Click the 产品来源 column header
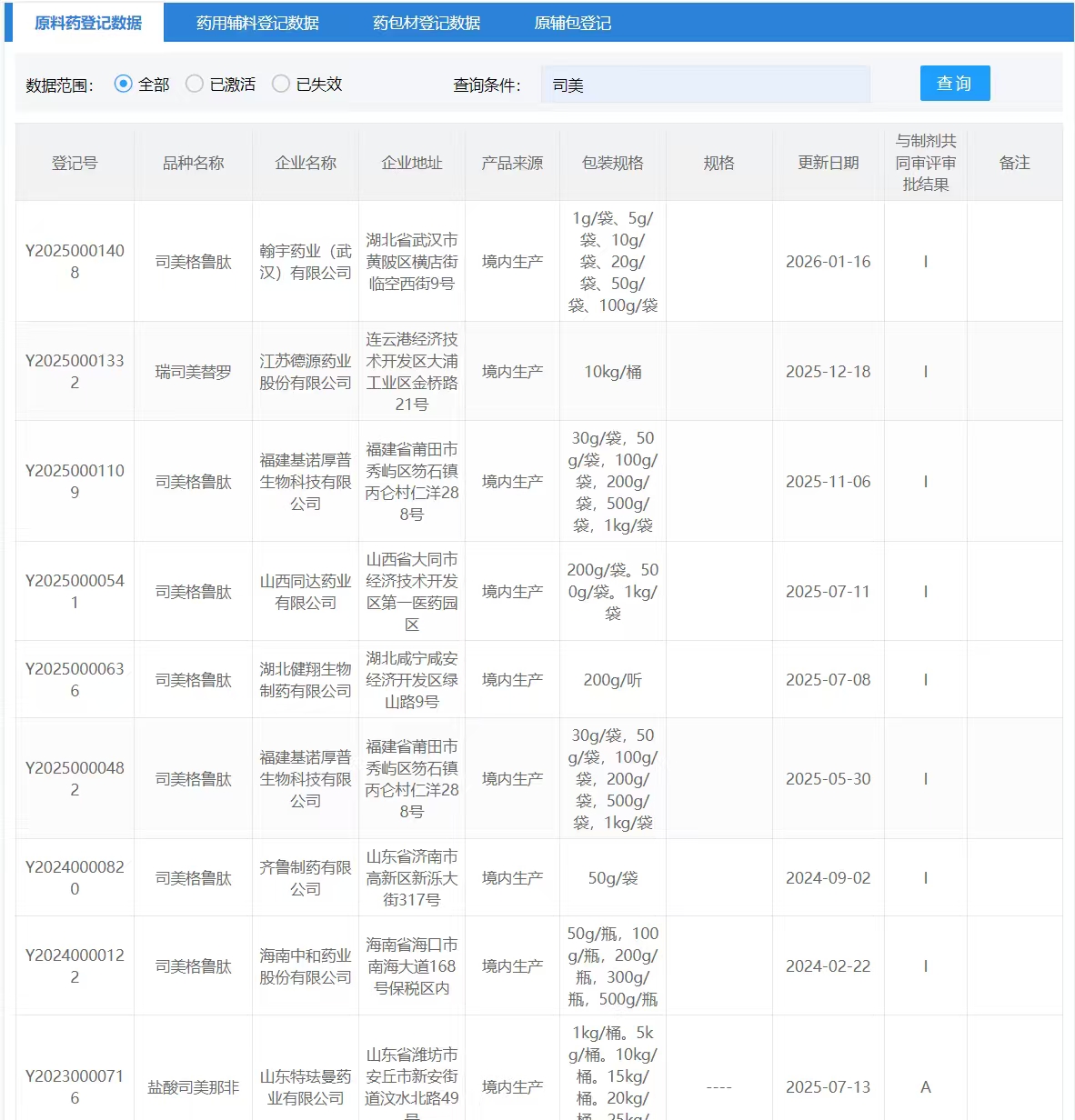Image resolution: width=1075 pixels, height=1120 pixels. pyautogui.click(x=513, y=163)
